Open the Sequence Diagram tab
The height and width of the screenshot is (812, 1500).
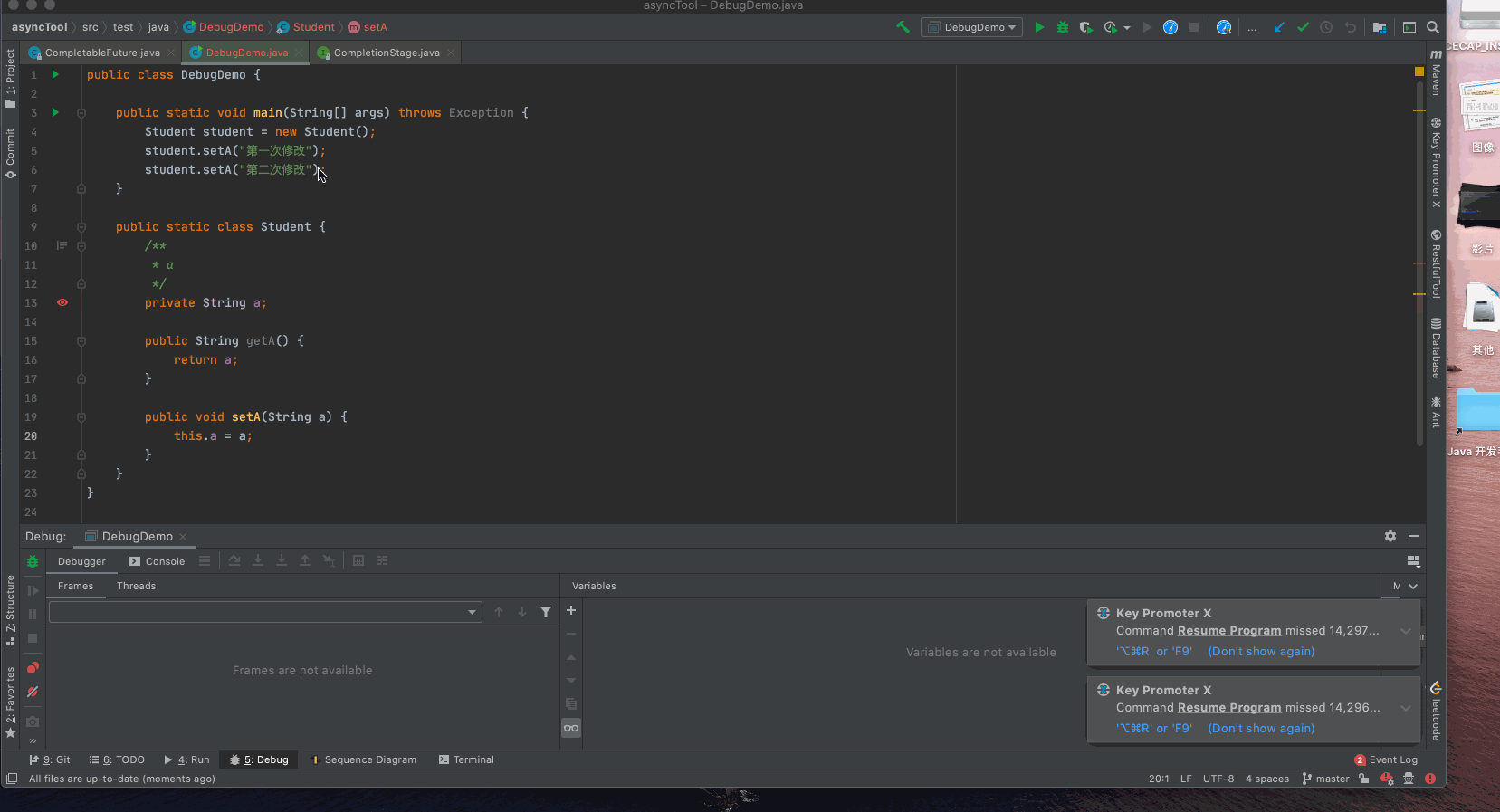(x=364, y=759)
